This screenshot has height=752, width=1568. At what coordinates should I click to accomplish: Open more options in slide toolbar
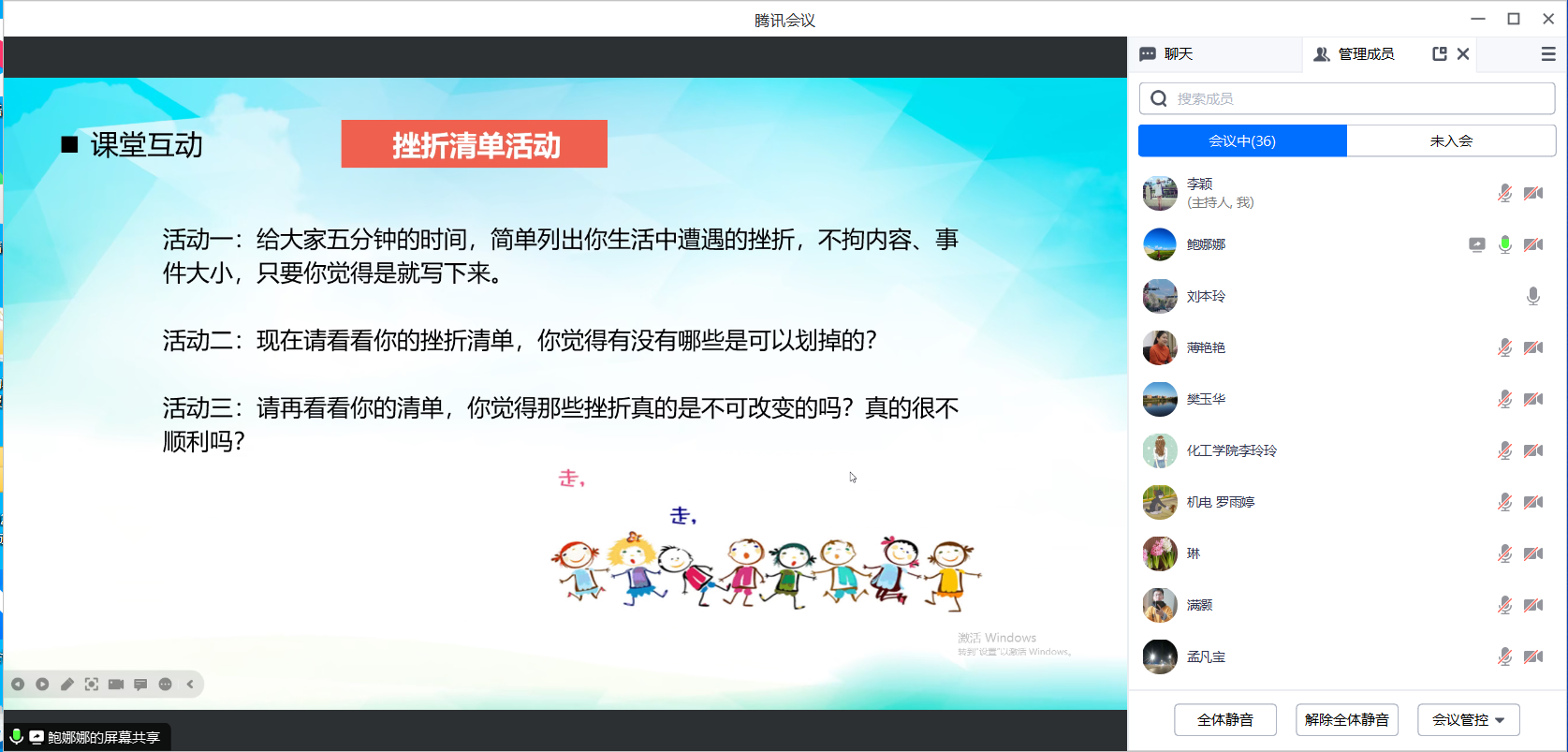(x=166, y=685)
